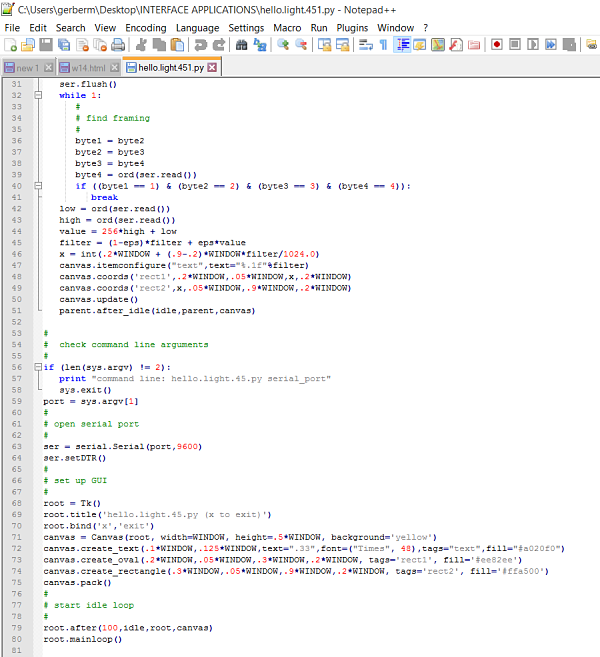
Task: Click the Undo toolbar icon
Action: pos(201,44)
